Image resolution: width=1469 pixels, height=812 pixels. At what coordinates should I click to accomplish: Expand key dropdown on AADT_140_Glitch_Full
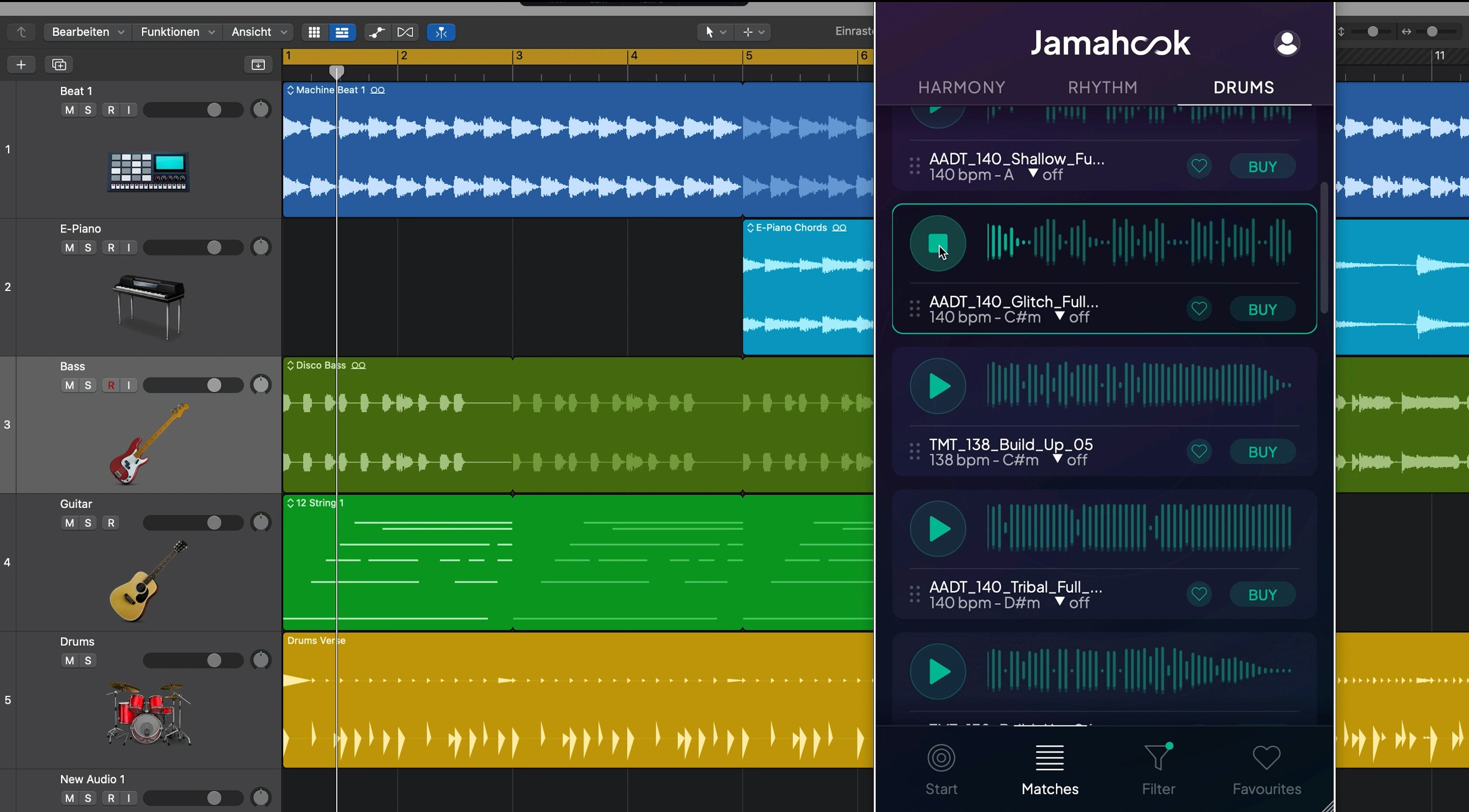[x=1059, y=316]
